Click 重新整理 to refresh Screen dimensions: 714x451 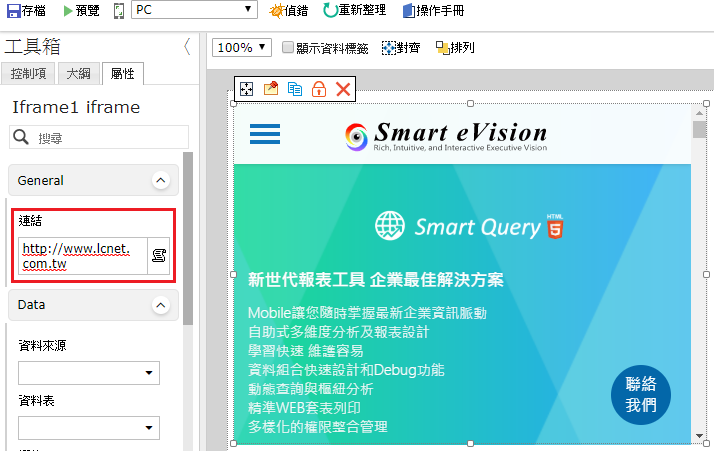[354, 10]
